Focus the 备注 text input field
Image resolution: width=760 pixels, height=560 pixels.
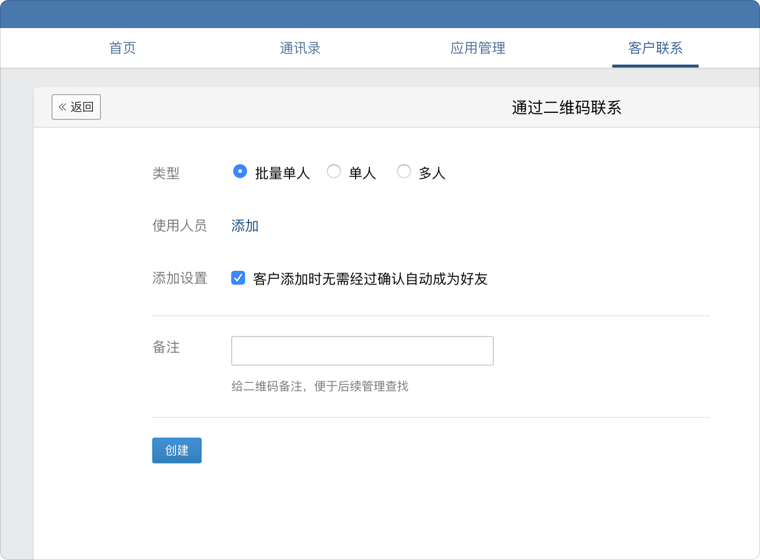tap(363, 351)
